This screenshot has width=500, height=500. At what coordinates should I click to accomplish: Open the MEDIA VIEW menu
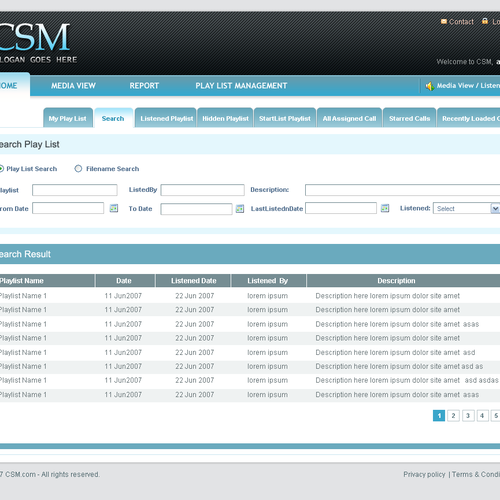(73, 86)
